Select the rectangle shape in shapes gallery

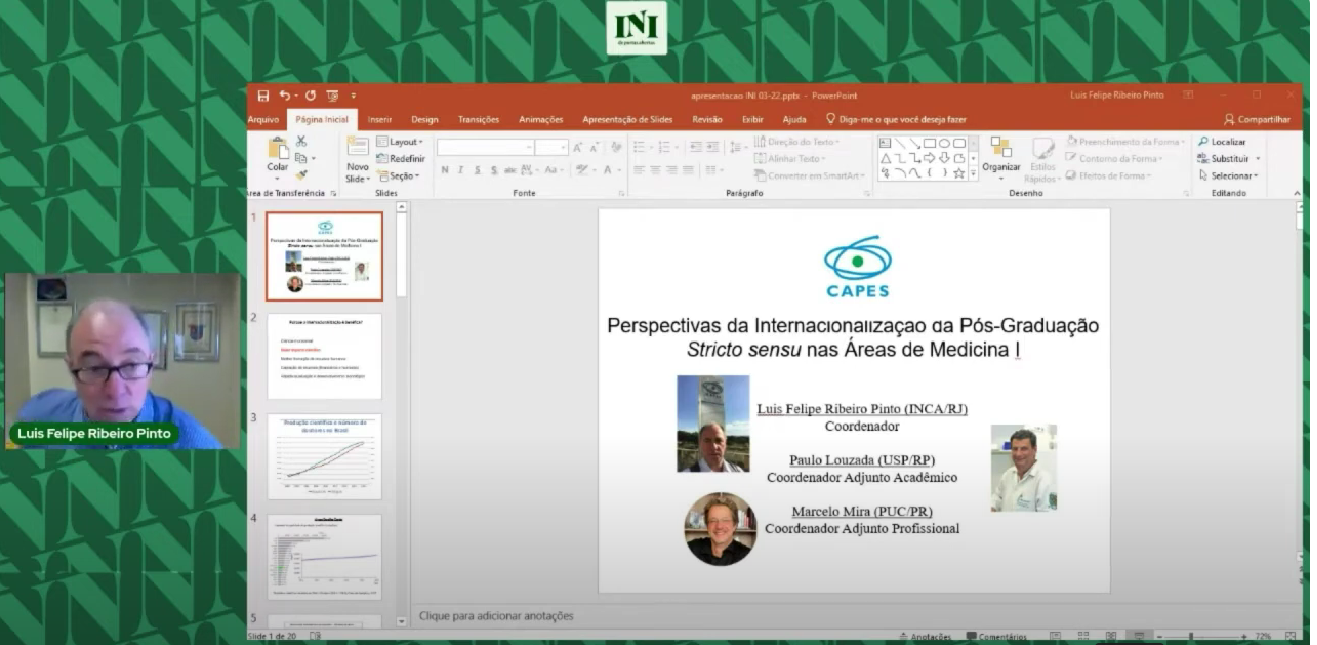(930, 143)
